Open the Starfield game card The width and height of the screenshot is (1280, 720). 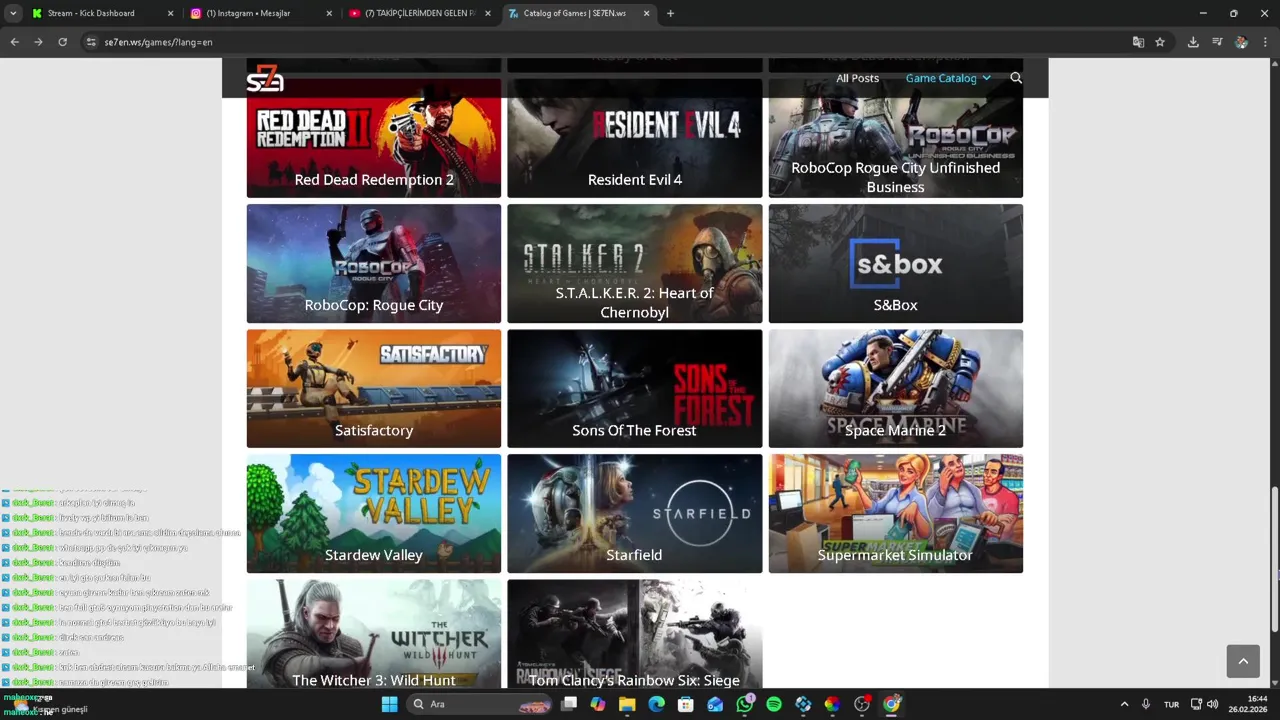(635, 514)
